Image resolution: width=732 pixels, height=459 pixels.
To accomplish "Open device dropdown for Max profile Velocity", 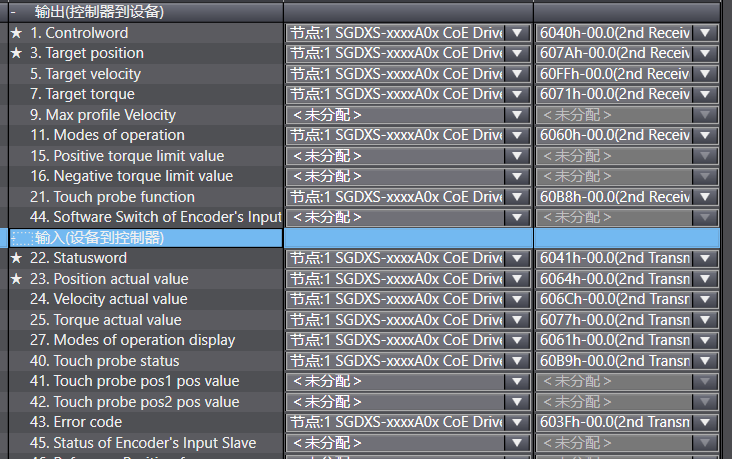I will pyautogui.click(x=517, y=115).
